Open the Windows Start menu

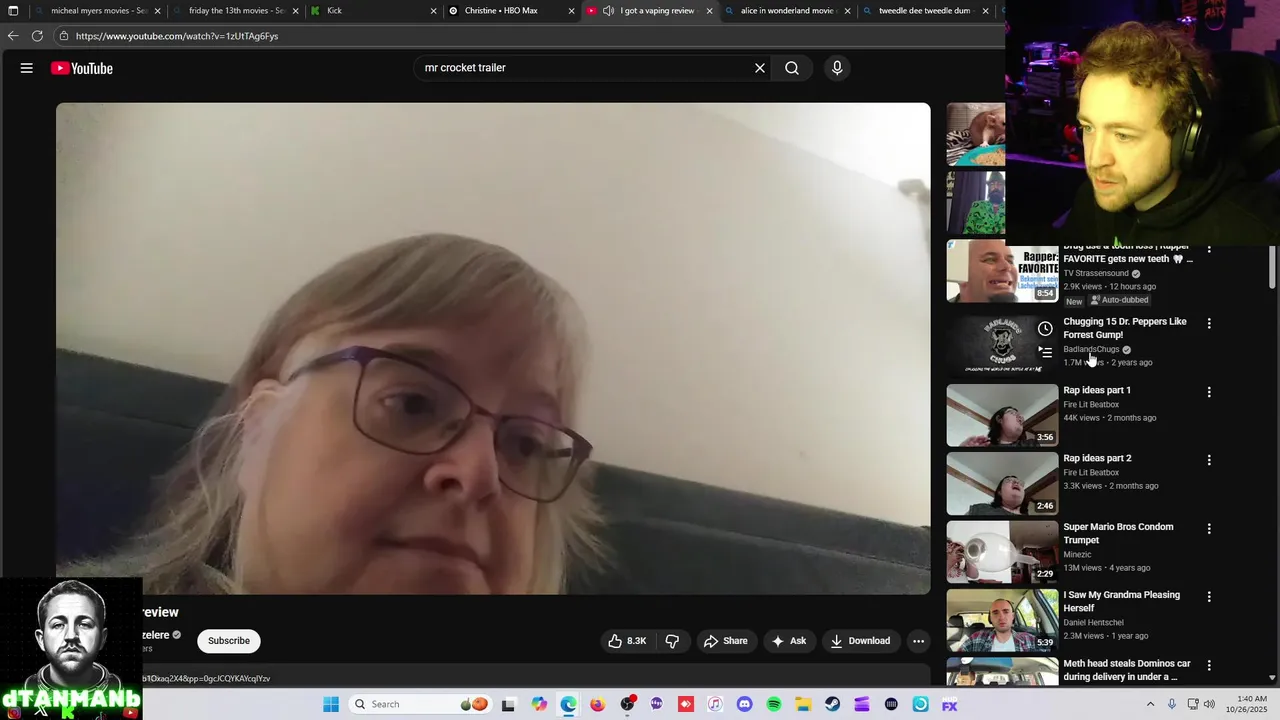pyautogui.click(x=331, y=704)
